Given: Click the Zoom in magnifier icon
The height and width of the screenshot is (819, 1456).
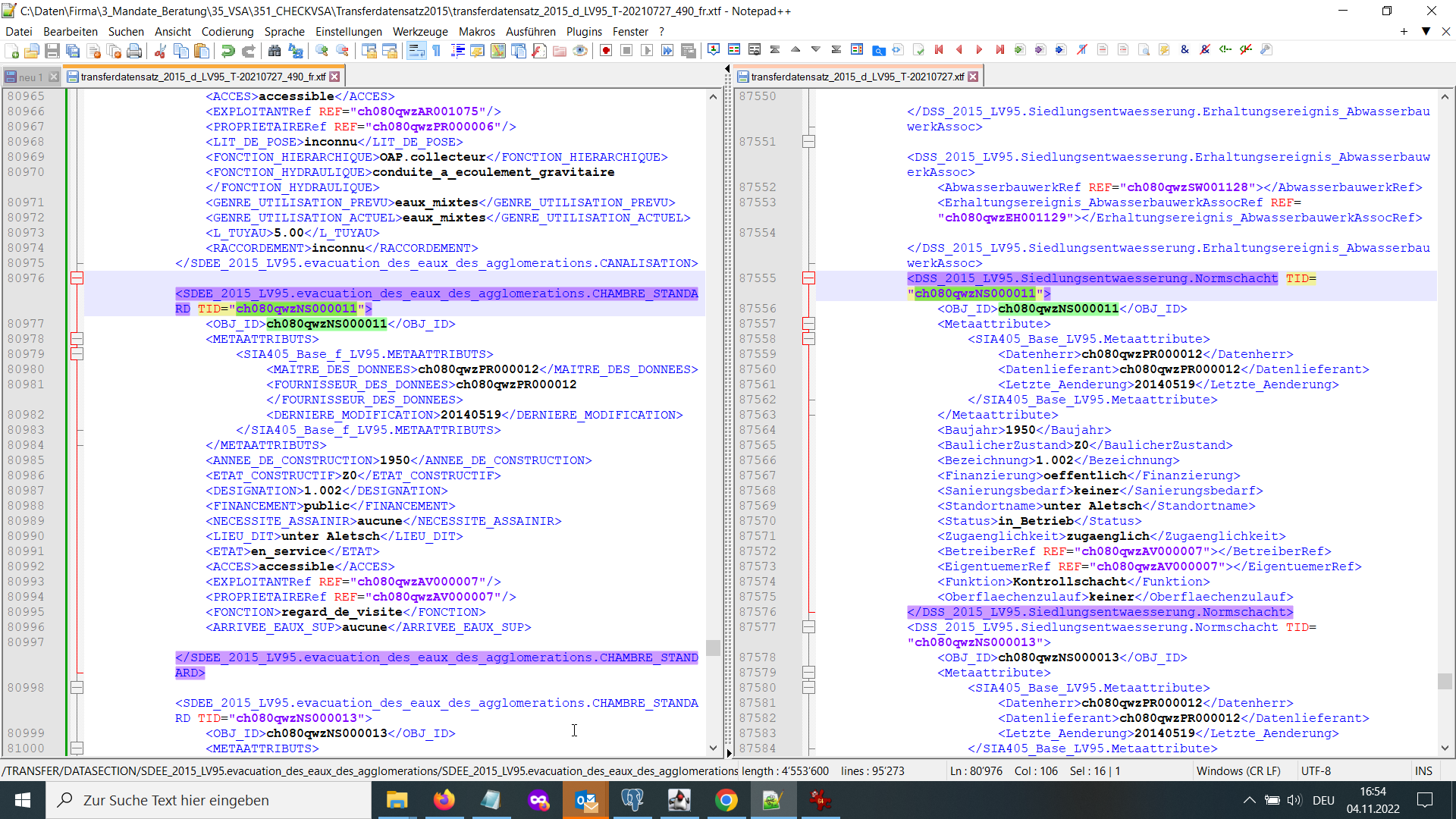Looking at the screenshot, I should point(322,51).
